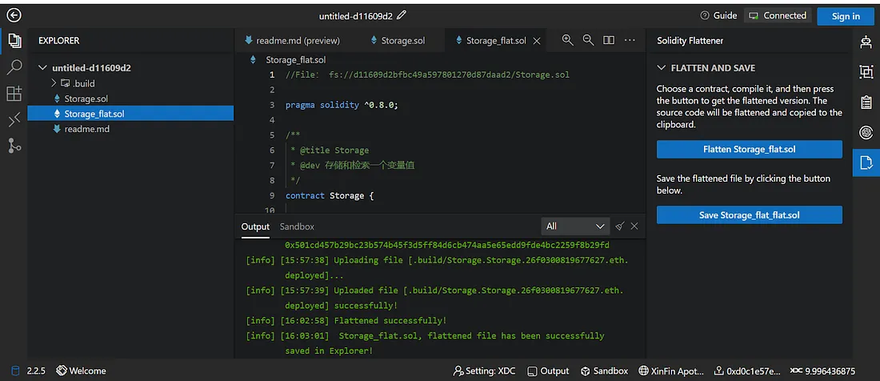The width and height of the screenshot is (880, 381).
Task: Zoom out the editor view
Action: tap(588, 40)
